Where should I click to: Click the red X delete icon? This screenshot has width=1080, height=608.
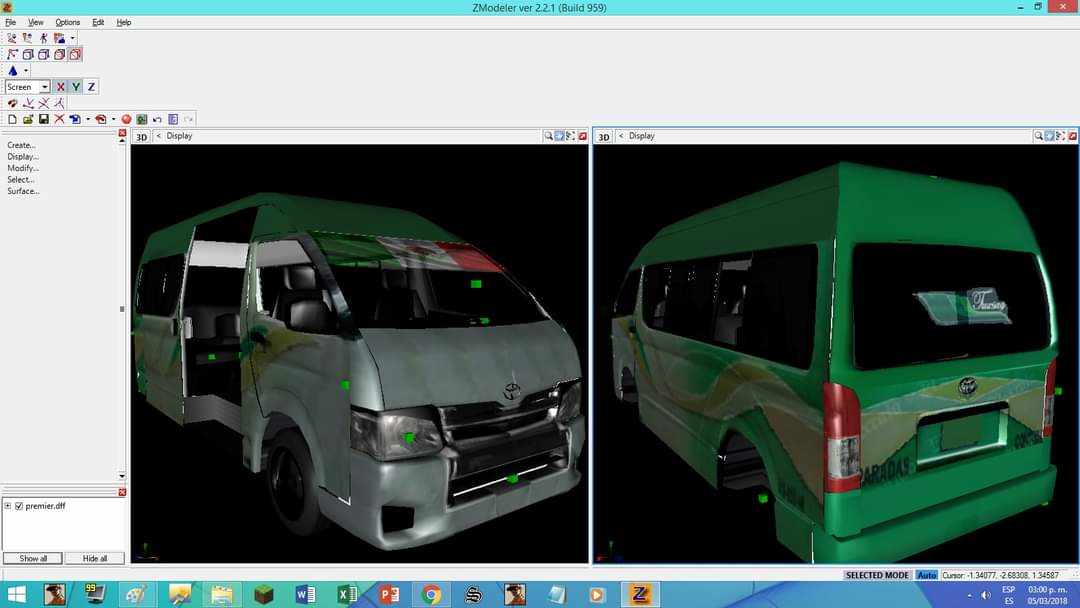click(59, 119)
